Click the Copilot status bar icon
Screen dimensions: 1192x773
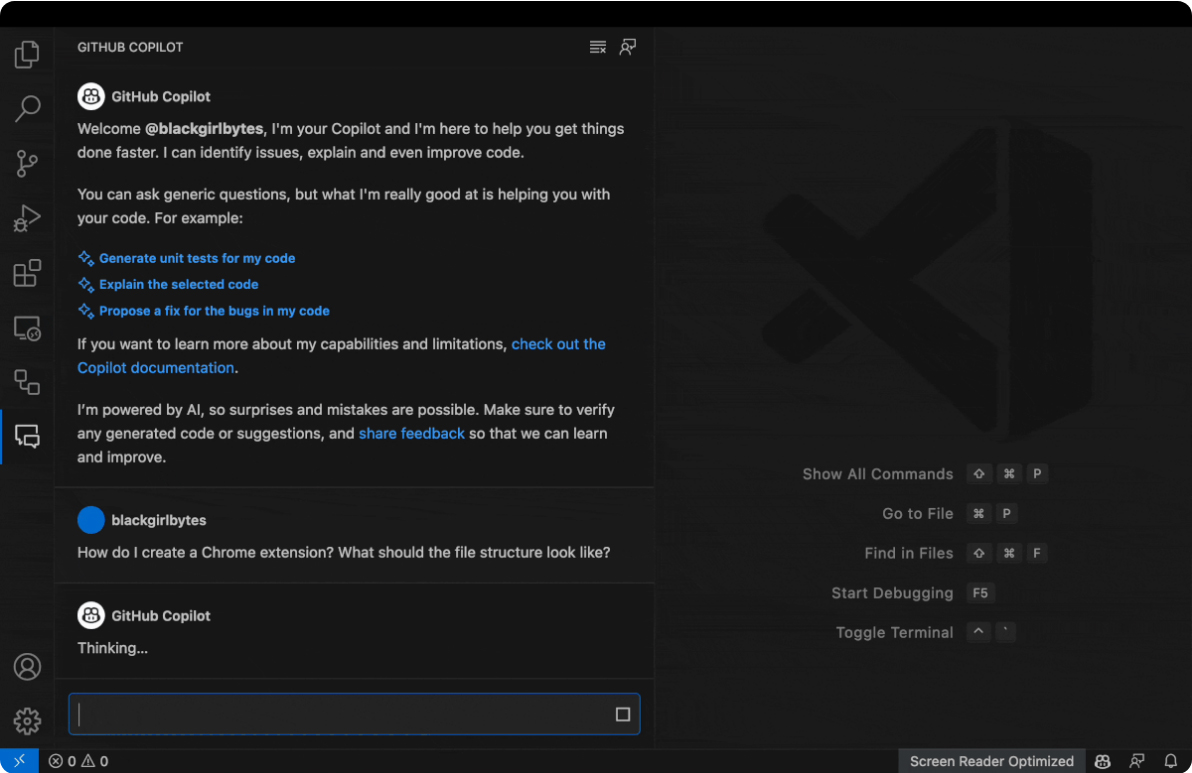1102,761
